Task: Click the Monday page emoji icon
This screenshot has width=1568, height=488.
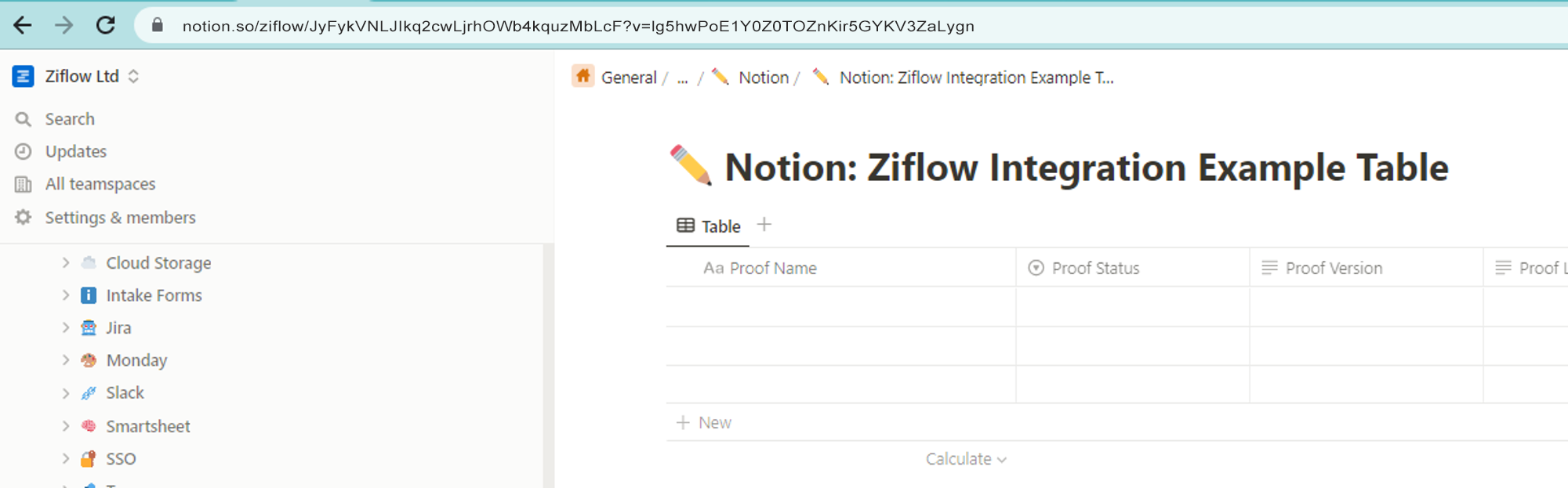Action: tap(89, 360)
